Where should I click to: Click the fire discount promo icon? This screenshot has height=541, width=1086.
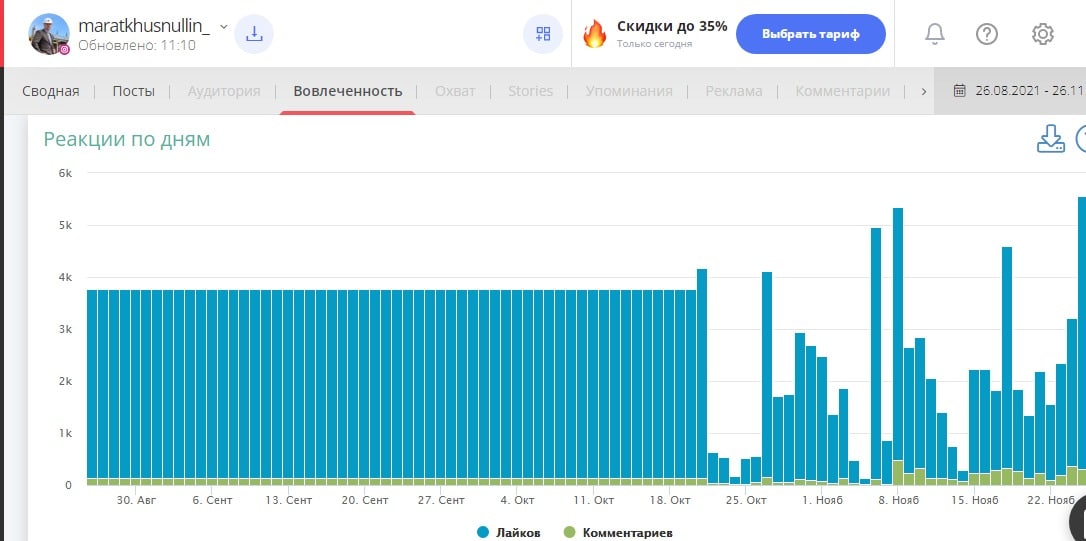pos(594,33)
